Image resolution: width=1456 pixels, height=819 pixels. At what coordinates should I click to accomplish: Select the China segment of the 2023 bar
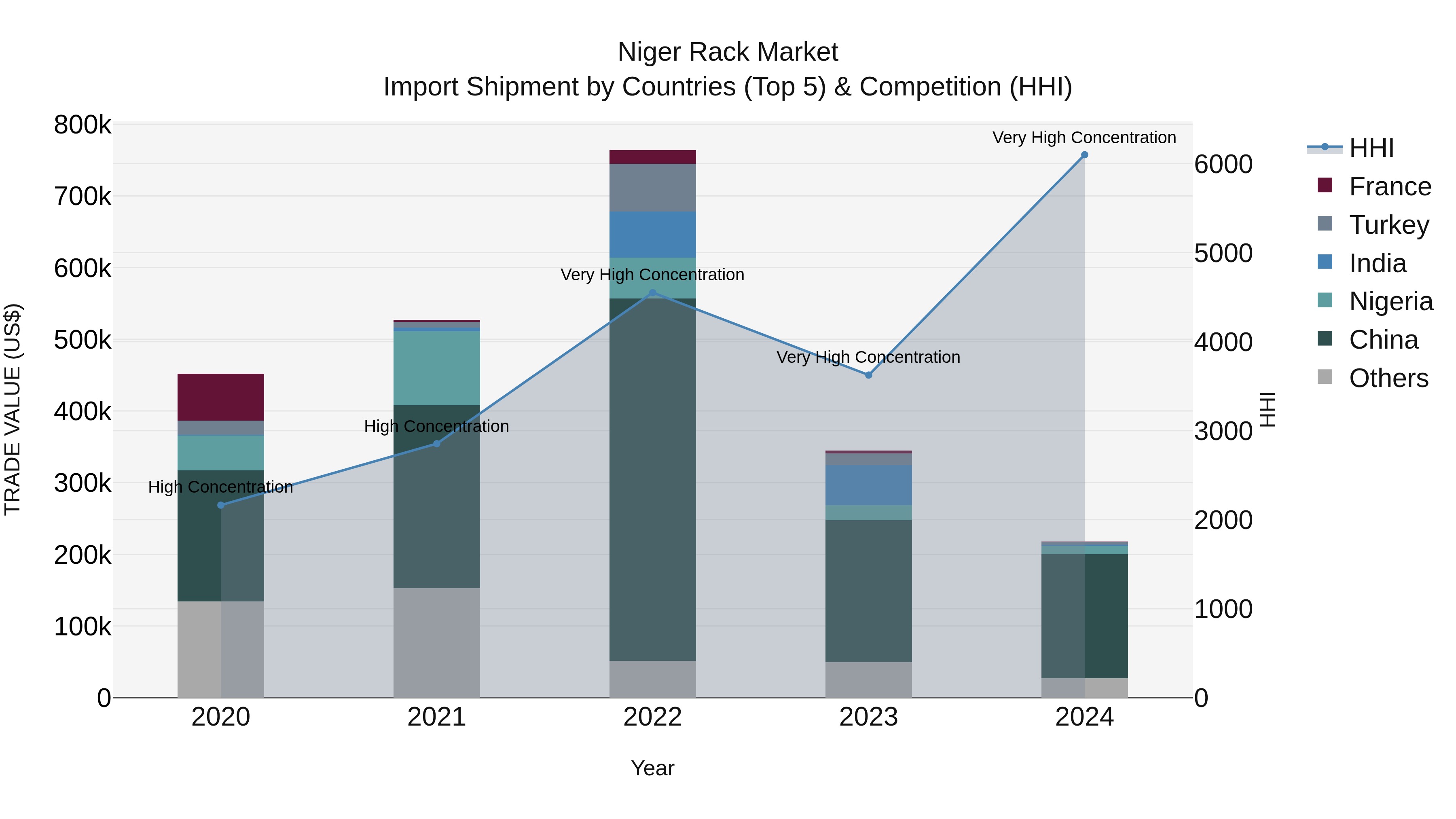coord(869,591)
